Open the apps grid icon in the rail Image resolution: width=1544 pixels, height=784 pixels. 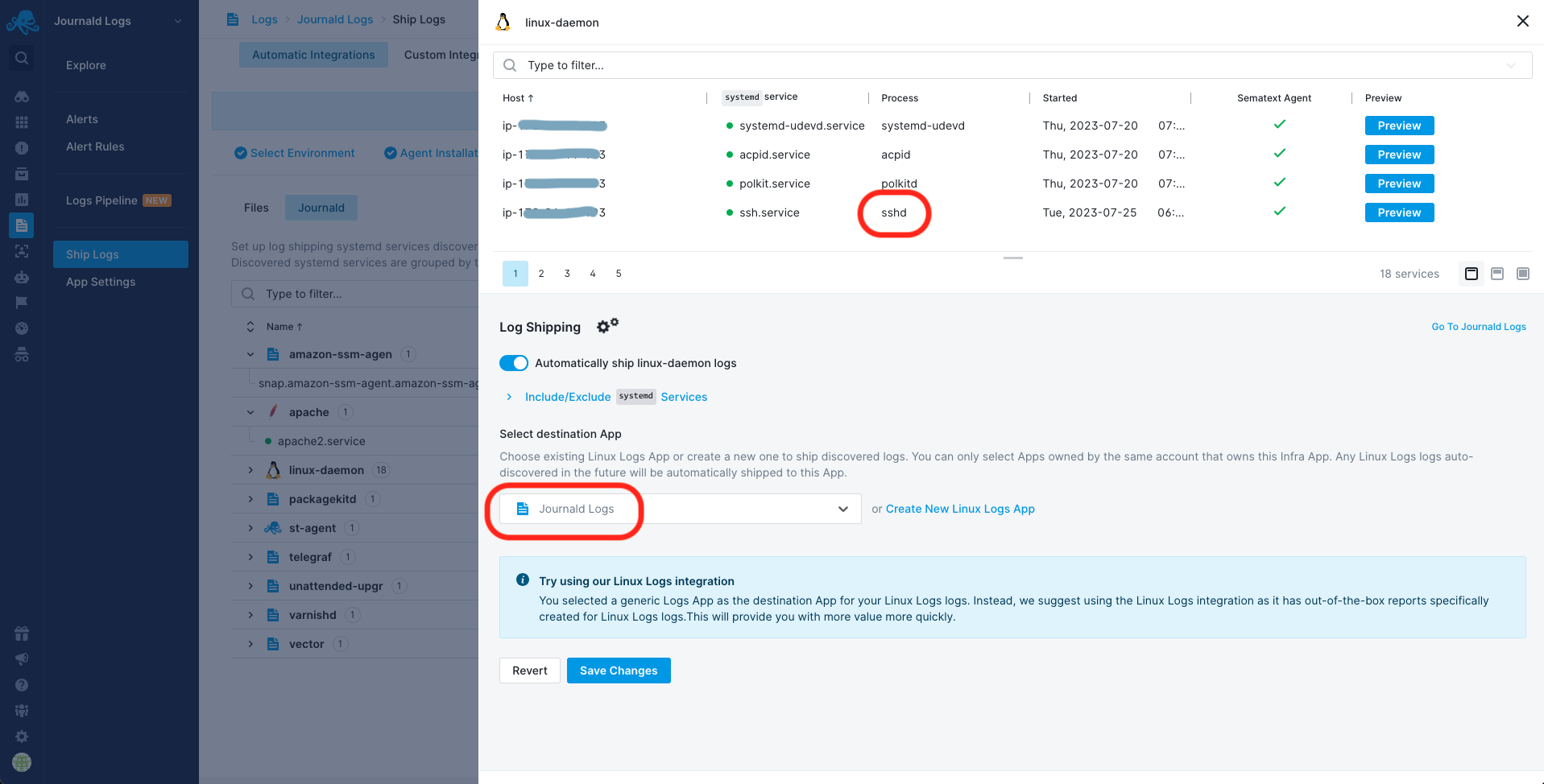tap(22, 122)
